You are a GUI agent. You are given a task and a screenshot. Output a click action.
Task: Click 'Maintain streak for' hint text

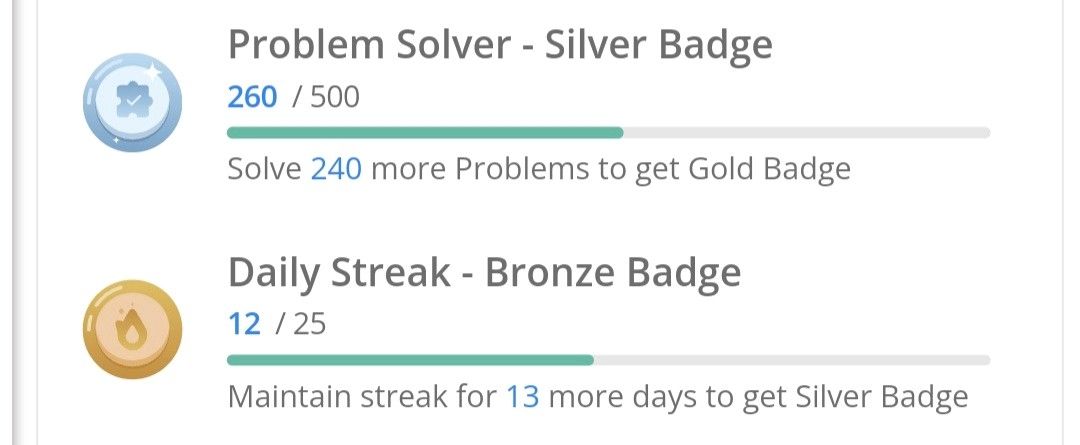coord(362,397)
